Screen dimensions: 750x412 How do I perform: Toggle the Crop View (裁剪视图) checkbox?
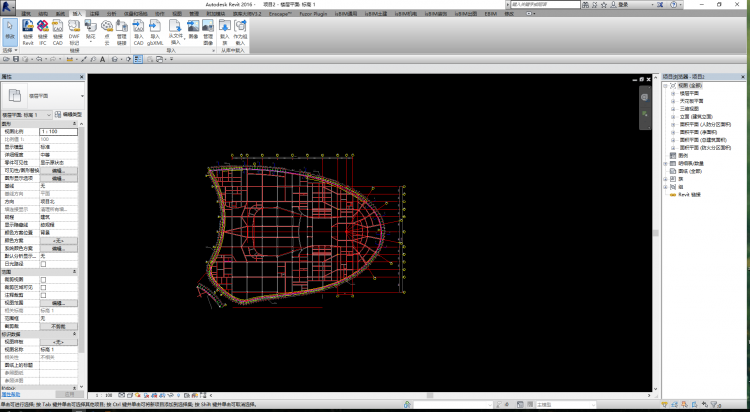point(43,279)
